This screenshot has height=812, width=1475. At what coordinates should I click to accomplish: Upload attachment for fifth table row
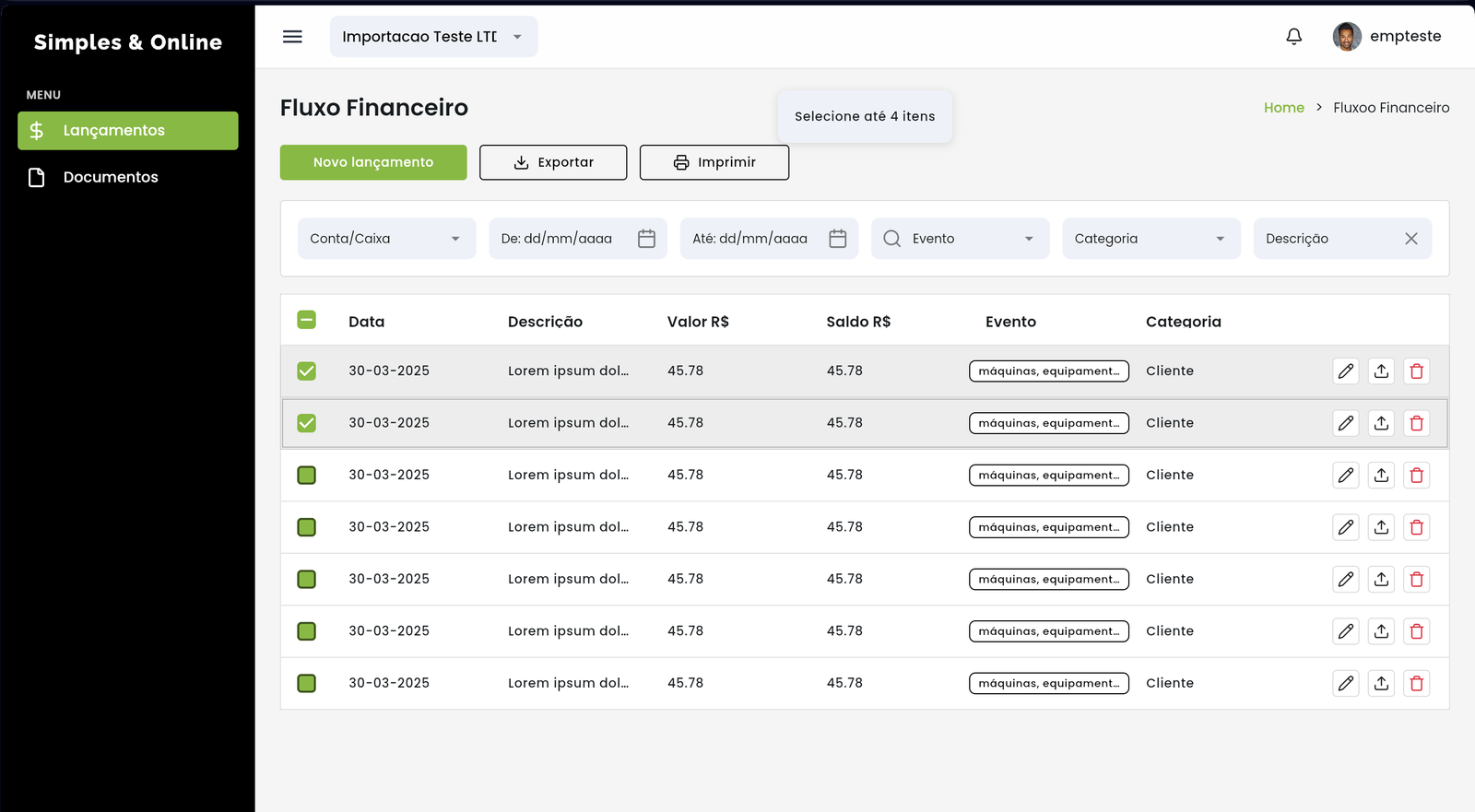[1381, 580]
